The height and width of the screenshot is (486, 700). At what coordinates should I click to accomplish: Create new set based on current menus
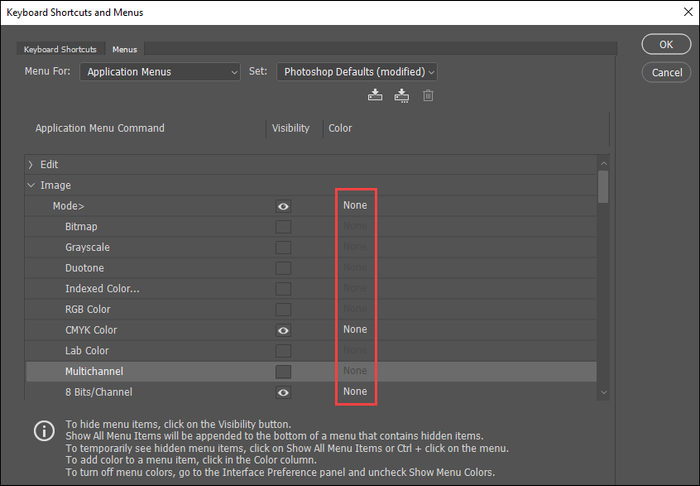(401, 96)
